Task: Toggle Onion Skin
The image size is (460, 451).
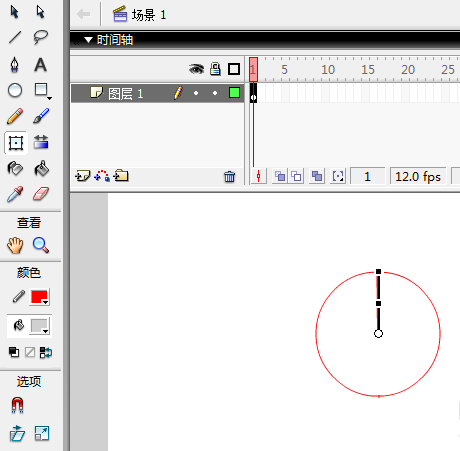Action: 280,176
